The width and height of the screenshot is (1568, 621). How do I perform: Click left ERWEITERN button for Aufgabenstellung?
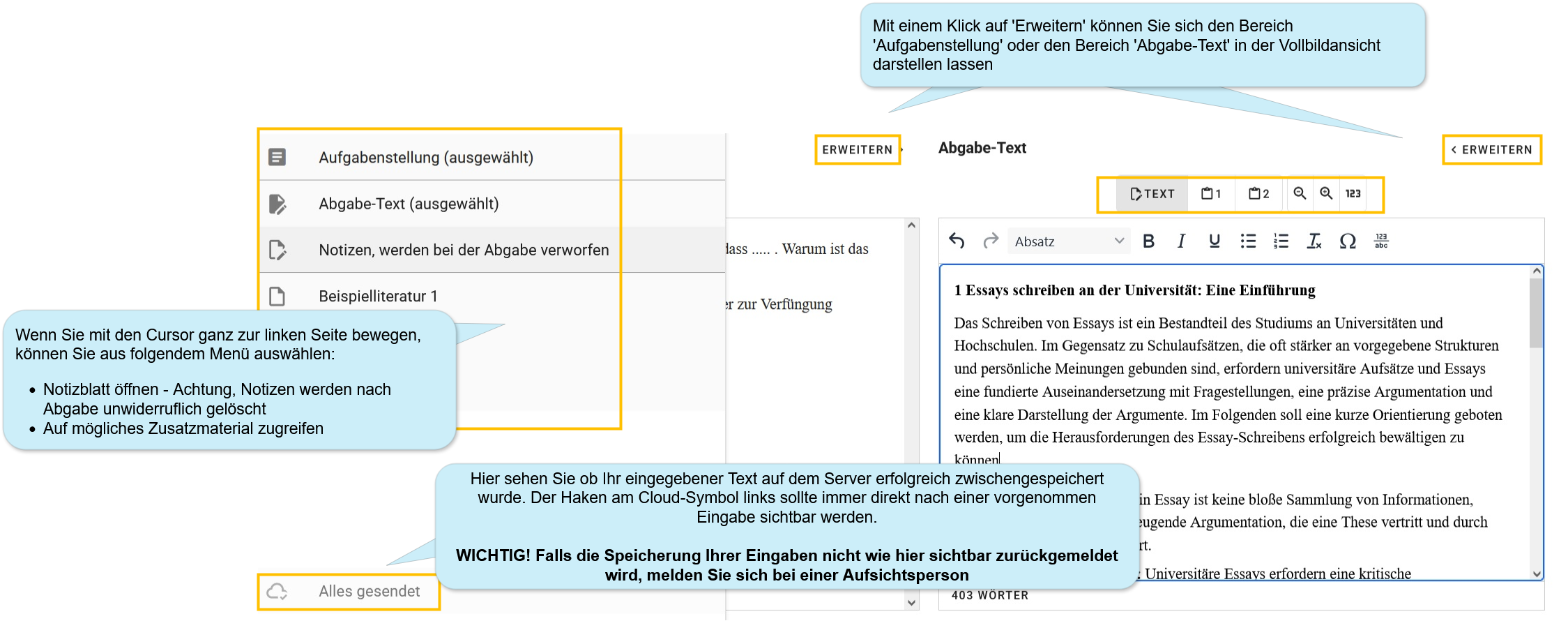(858, 150)
